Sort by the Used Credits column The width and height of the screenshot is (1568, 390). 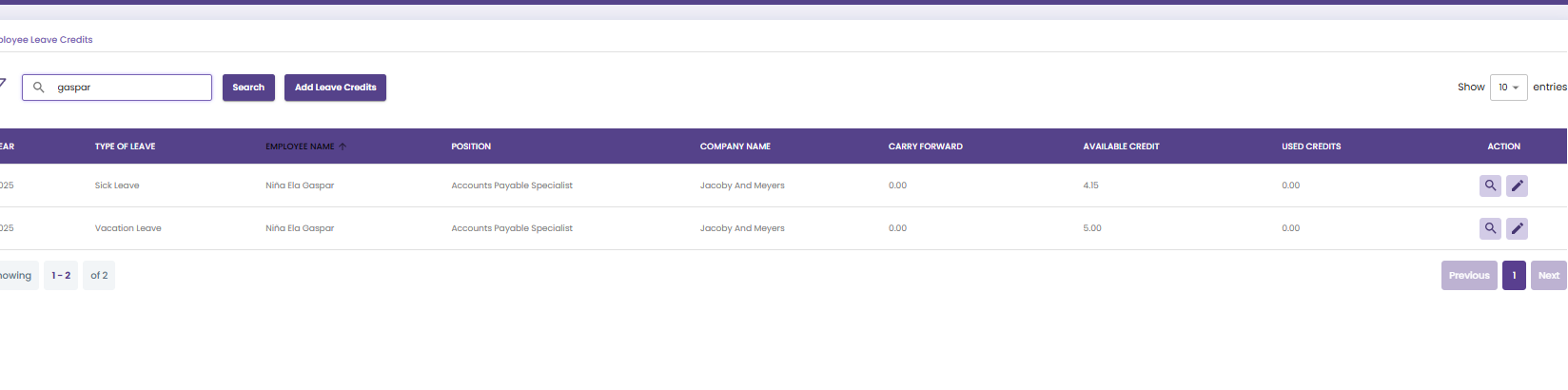[1310, 146]
